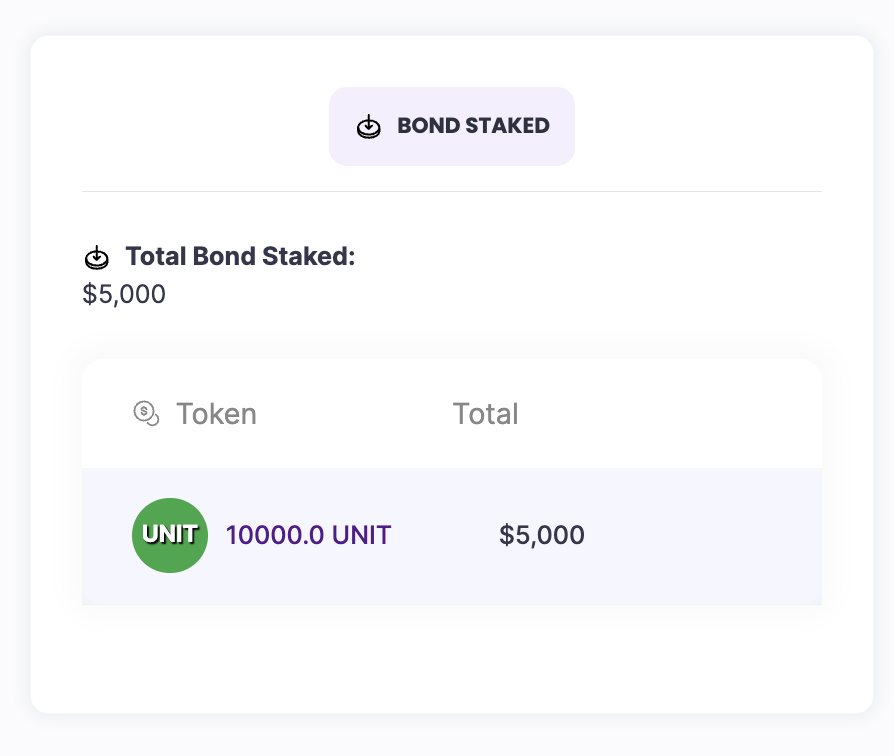894x756 pixels.
Task: Sort by the Total column header
Action: tap(485, 414)
